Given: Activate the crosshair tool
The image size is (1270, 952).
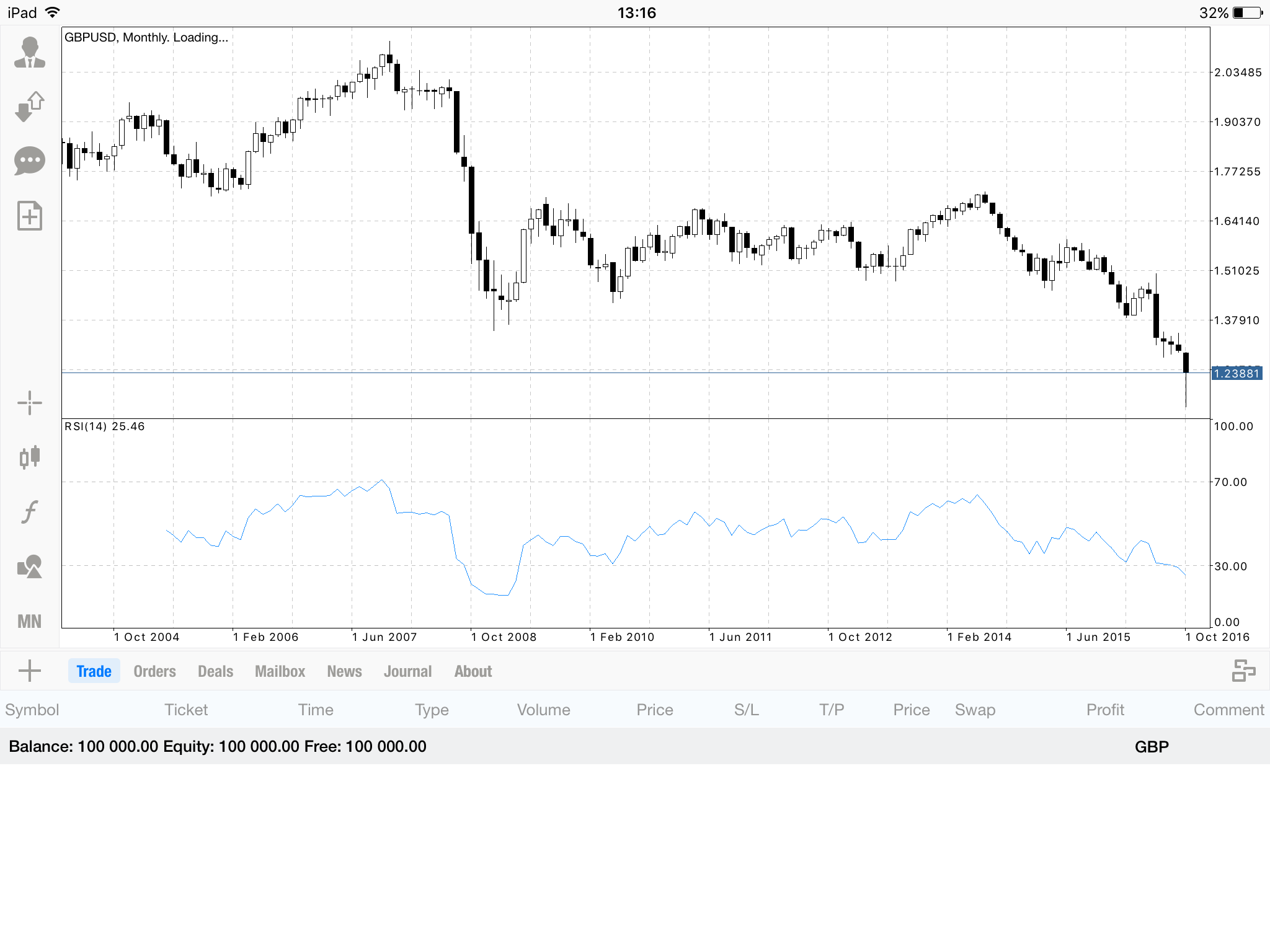Looking at the screenshot, I should point(30,403).
